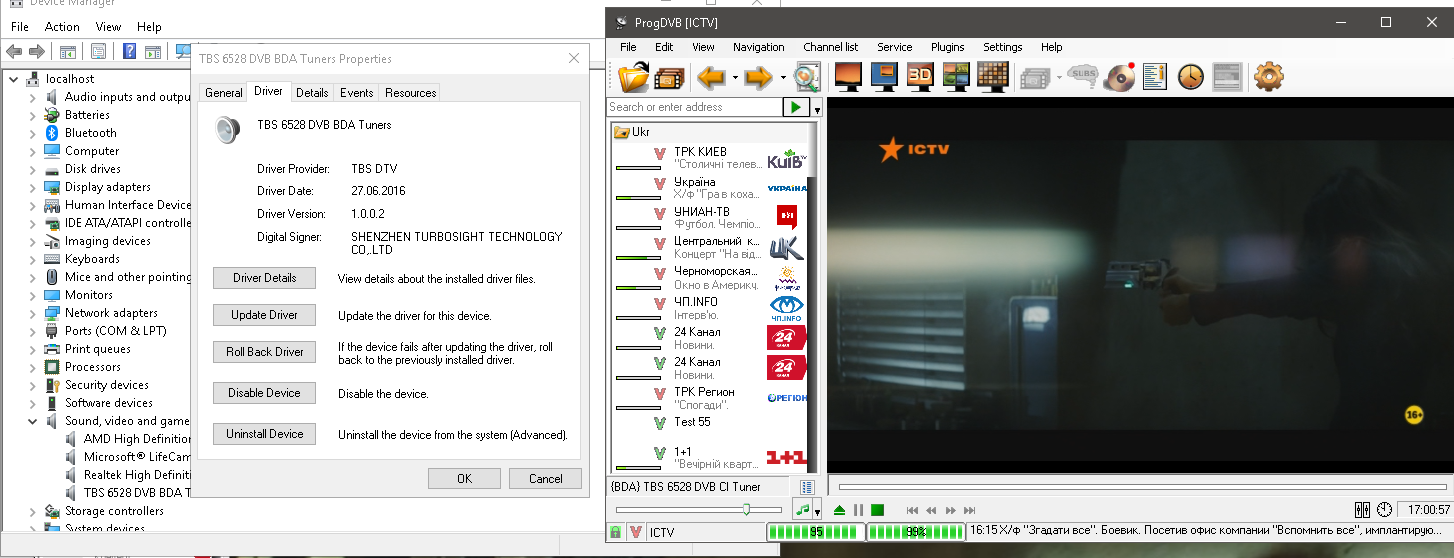The width and height of the screenshot is (1454, 558).
Task: Click the Update Driver button
Action: 265,315
